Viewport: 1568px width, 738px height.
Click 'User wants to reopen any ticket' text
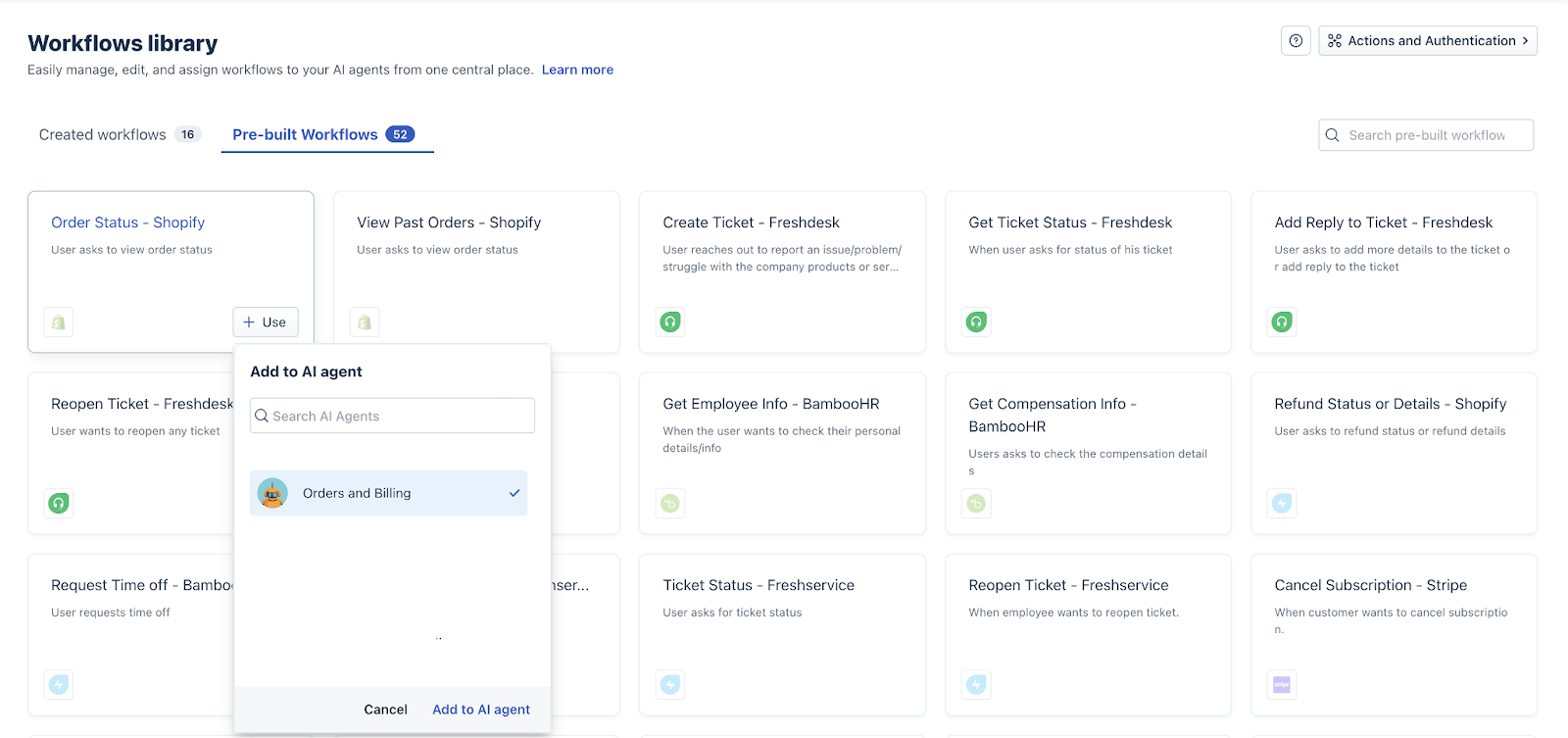click(x=135, y=431)
